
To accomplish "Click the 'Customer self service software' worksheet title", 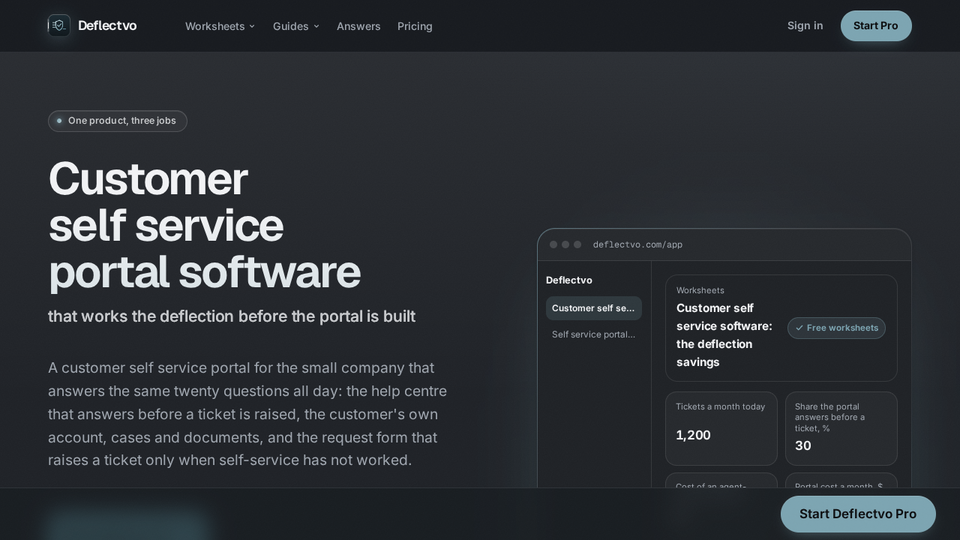I will coord(724,335).
